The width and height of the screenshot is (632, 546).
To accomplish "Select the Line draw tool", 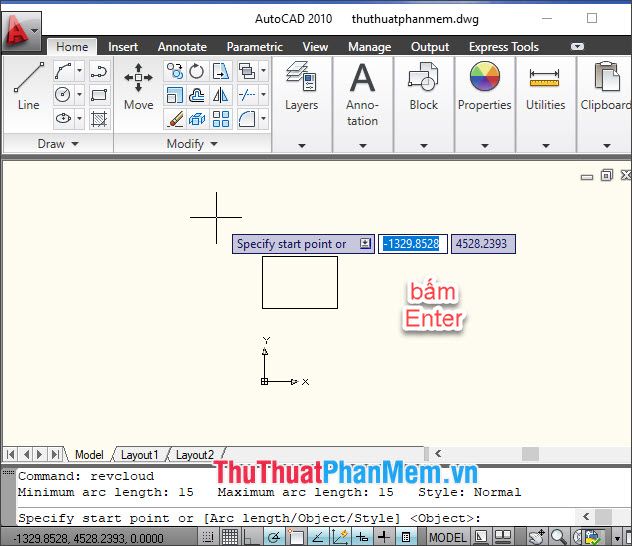I will [x=28, y=86].
